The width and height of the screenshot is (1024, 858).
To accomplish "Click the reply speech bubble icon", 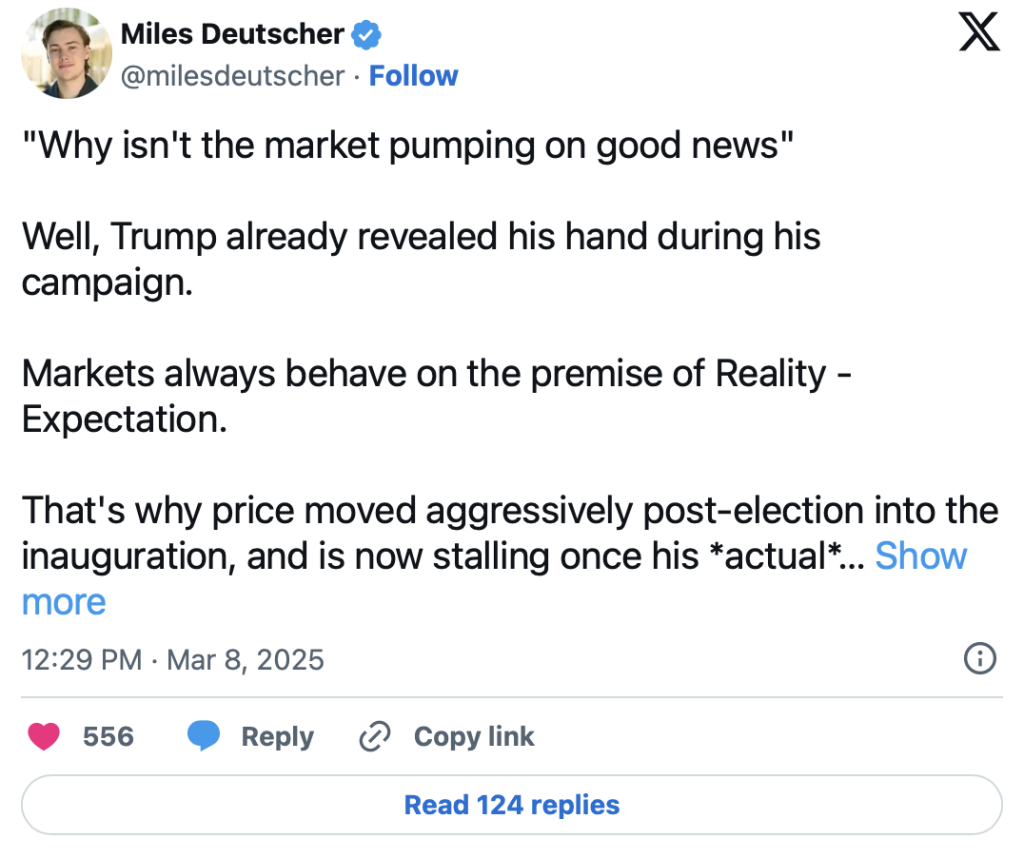I will coord(204,737).
